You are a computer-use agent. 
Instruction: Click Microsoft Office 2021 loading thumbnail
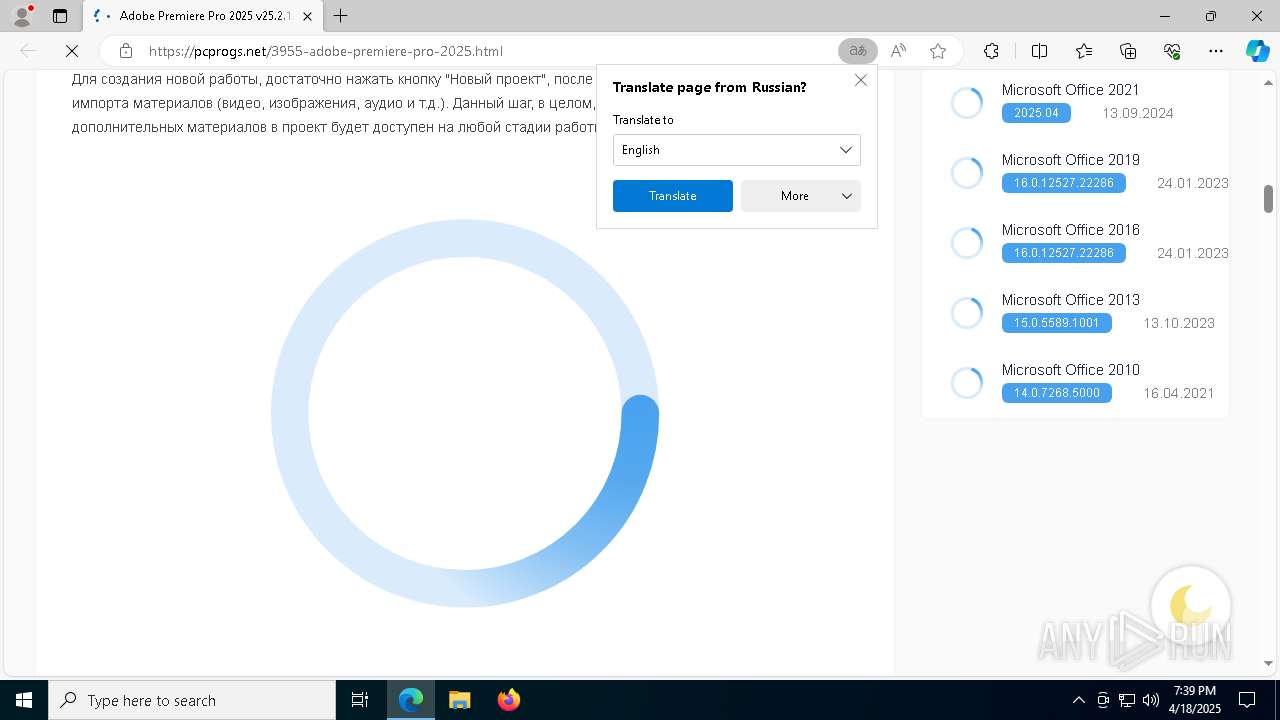pos(967,102)
